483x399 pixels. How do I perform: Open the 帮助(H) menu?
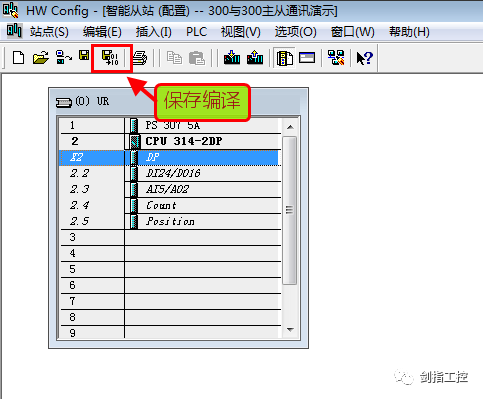(x=409, y=32)
